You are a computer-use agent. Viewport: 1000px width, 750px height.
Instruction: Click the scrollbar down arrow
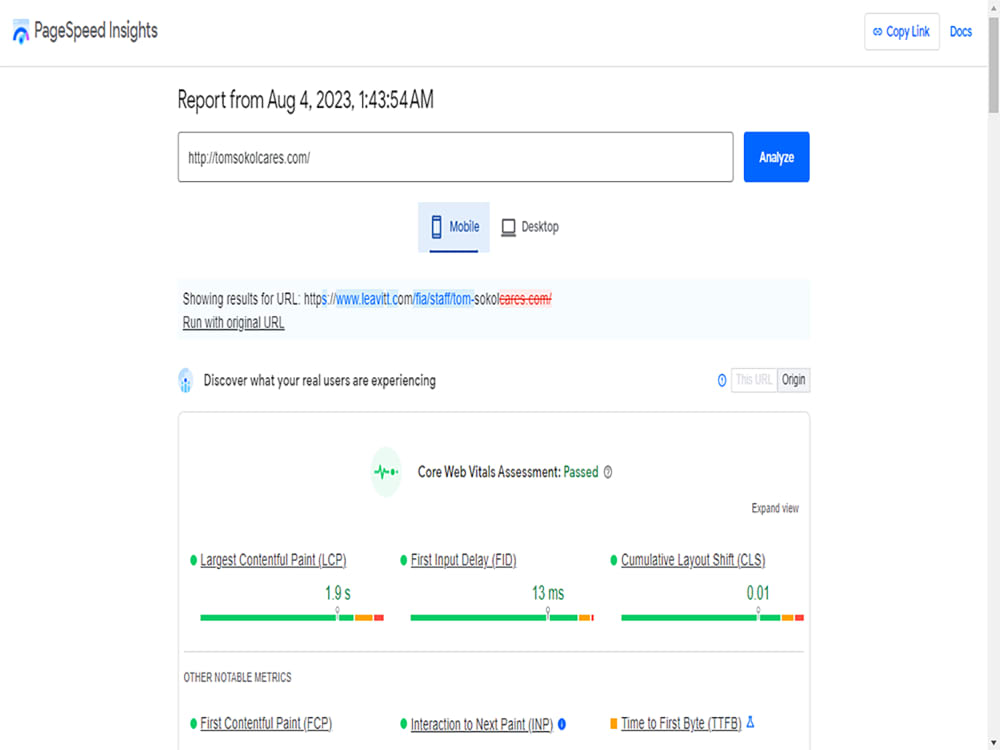pyautogui.click(x=994, y=744)
